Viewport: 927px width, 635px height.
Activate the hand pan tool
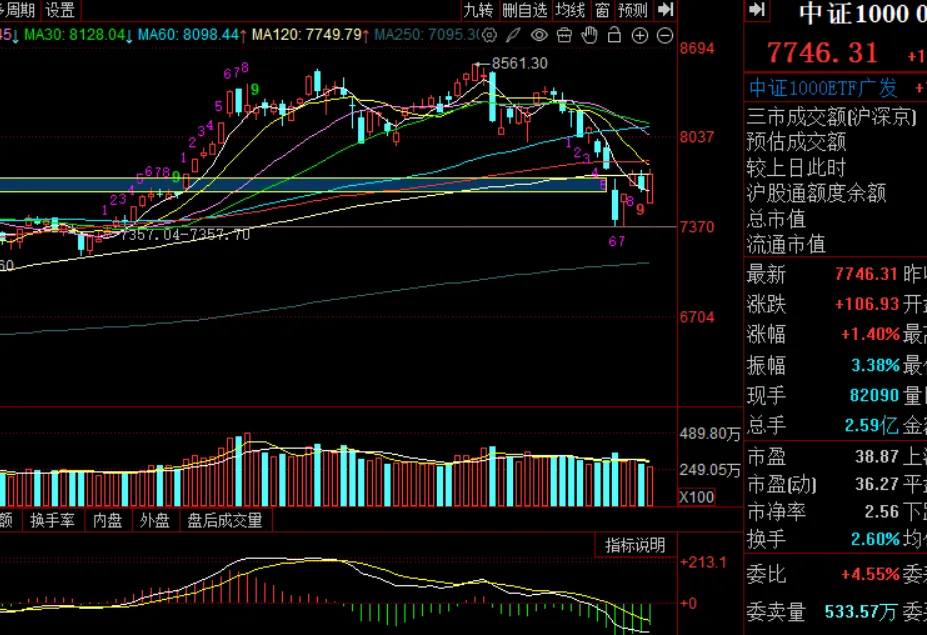(589, 35)
